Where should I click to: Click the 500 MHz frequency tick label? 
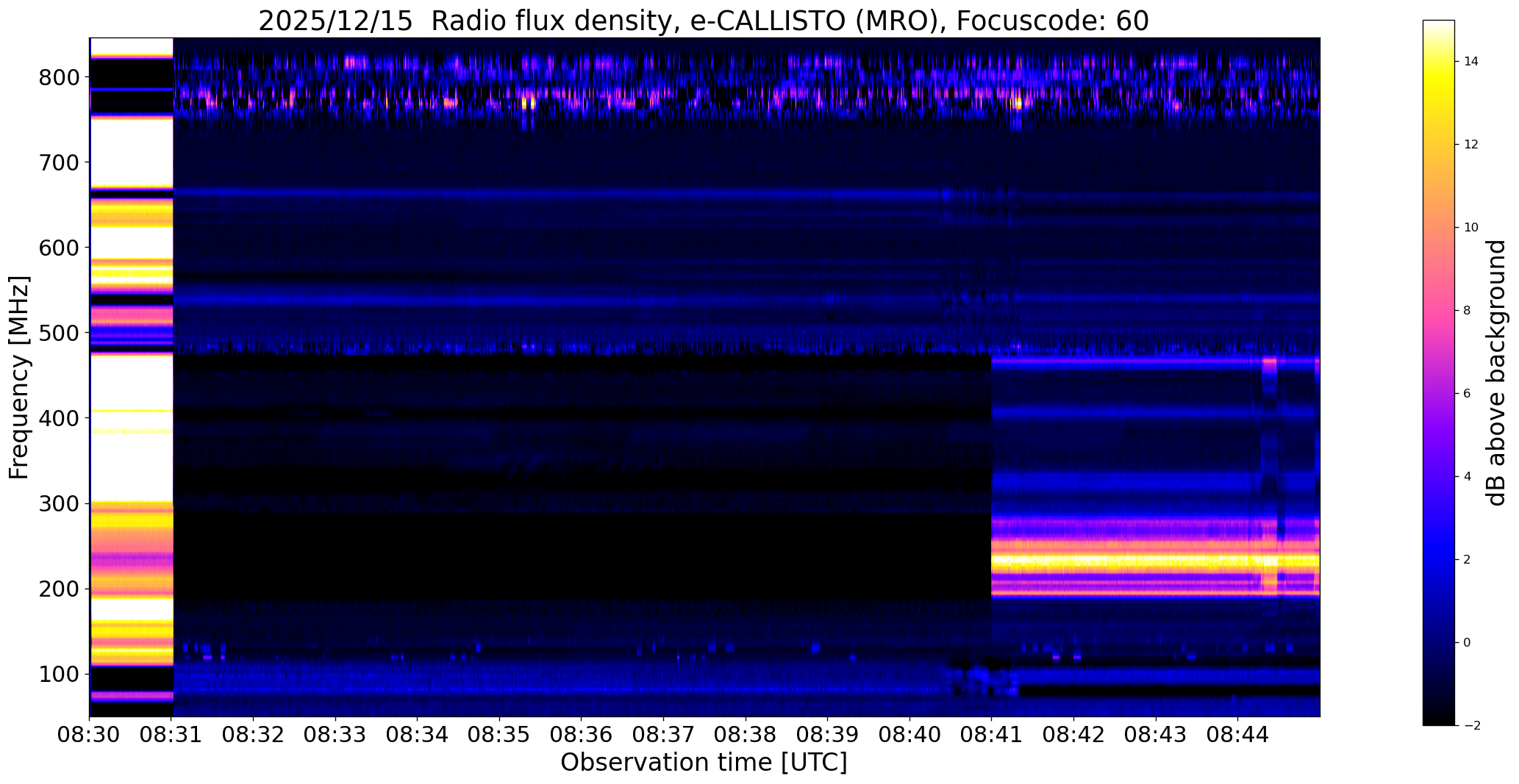click(x=57, y=333)
